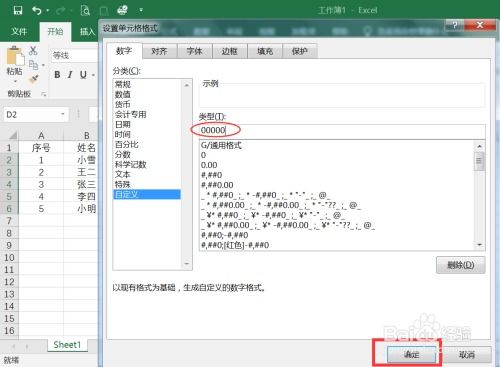Screen dimensions: 500x367
Task: Open Customize Quick Access Toolbar dropdown
Action: click(141, 10)
